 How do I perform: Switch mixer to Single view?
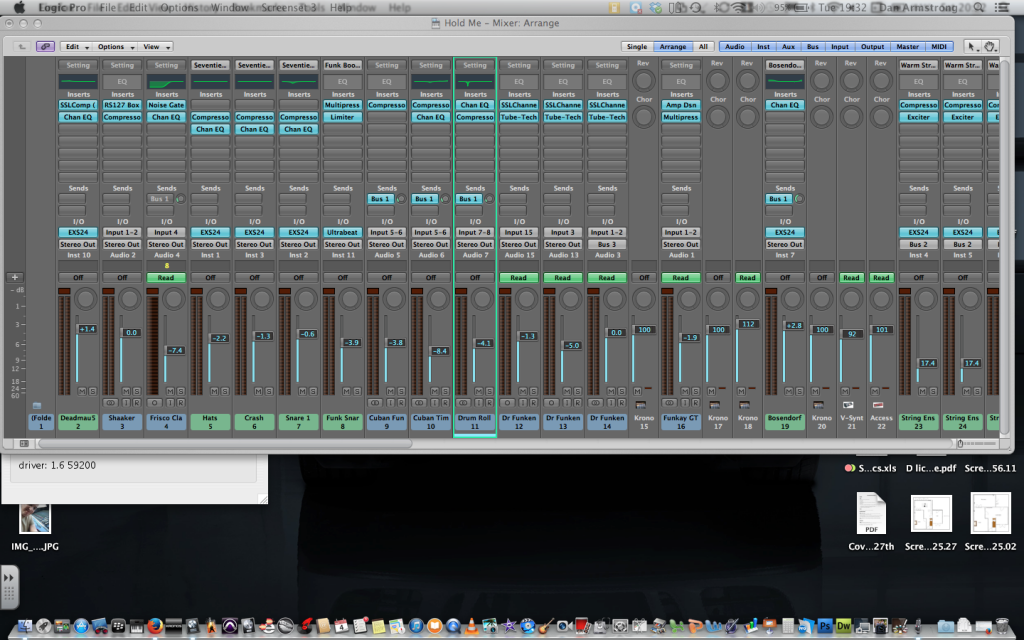(637, 46)
